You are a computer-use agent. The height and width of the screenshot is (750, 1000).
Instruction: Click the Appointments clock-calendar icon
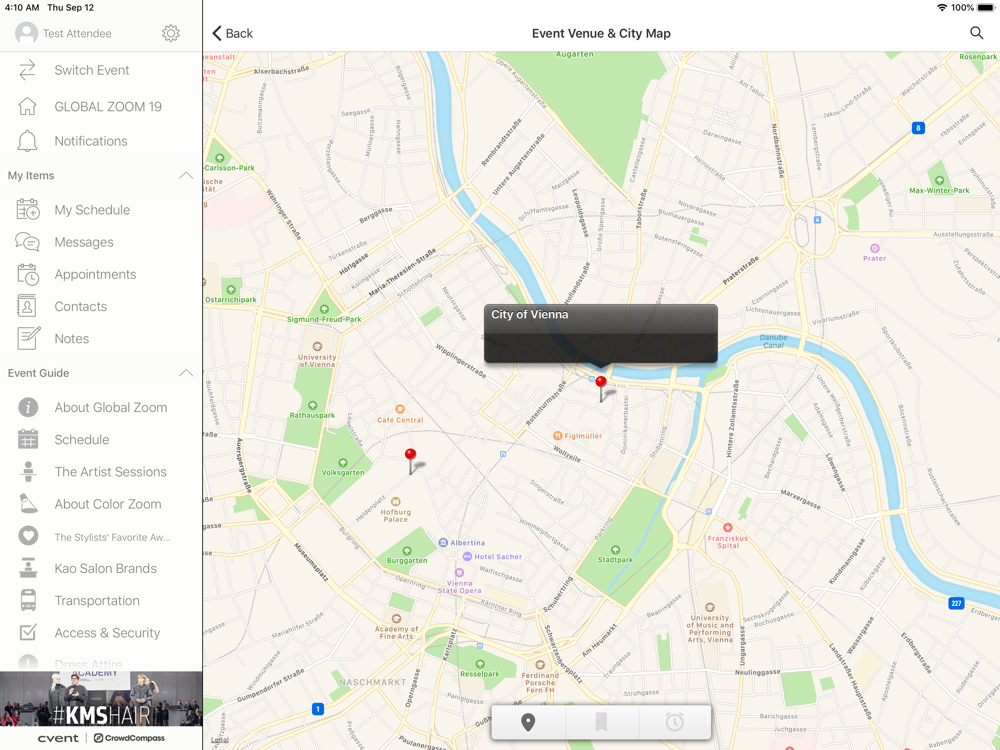coord(28,274)
